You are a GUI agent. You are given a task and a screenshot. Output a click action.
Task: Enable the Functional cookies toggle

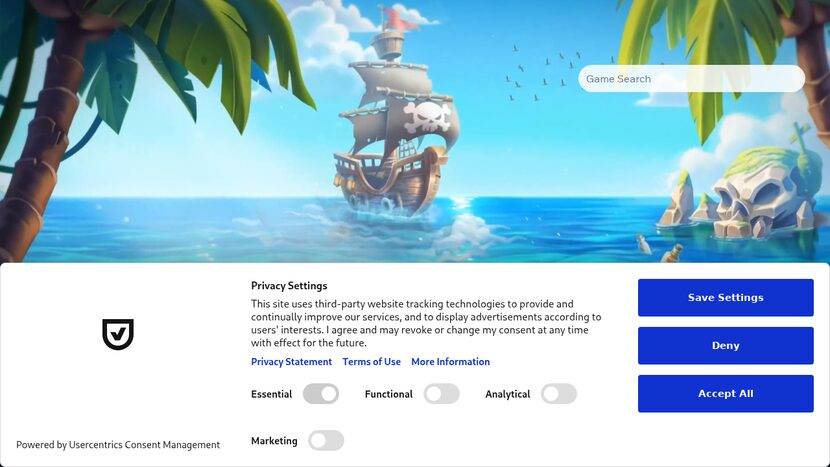[441, 394]
